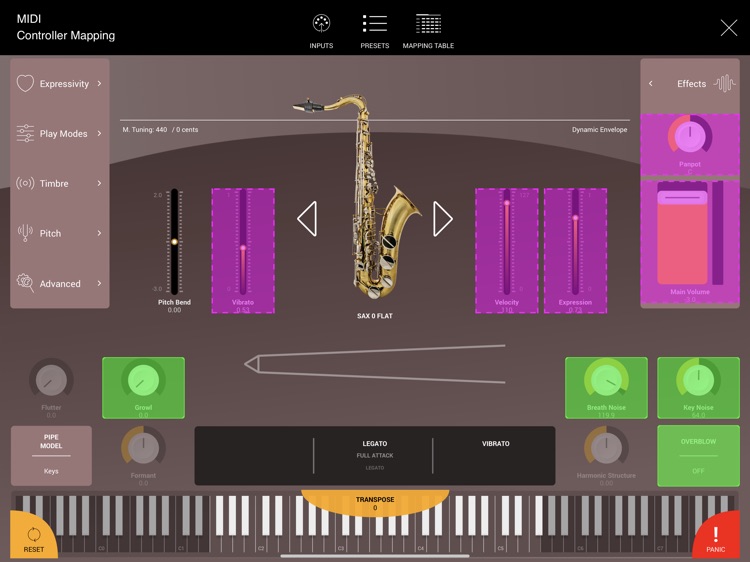This screenshot has width=750, height=562.
Task: Click the Formant knob
Action: (143, 448)
